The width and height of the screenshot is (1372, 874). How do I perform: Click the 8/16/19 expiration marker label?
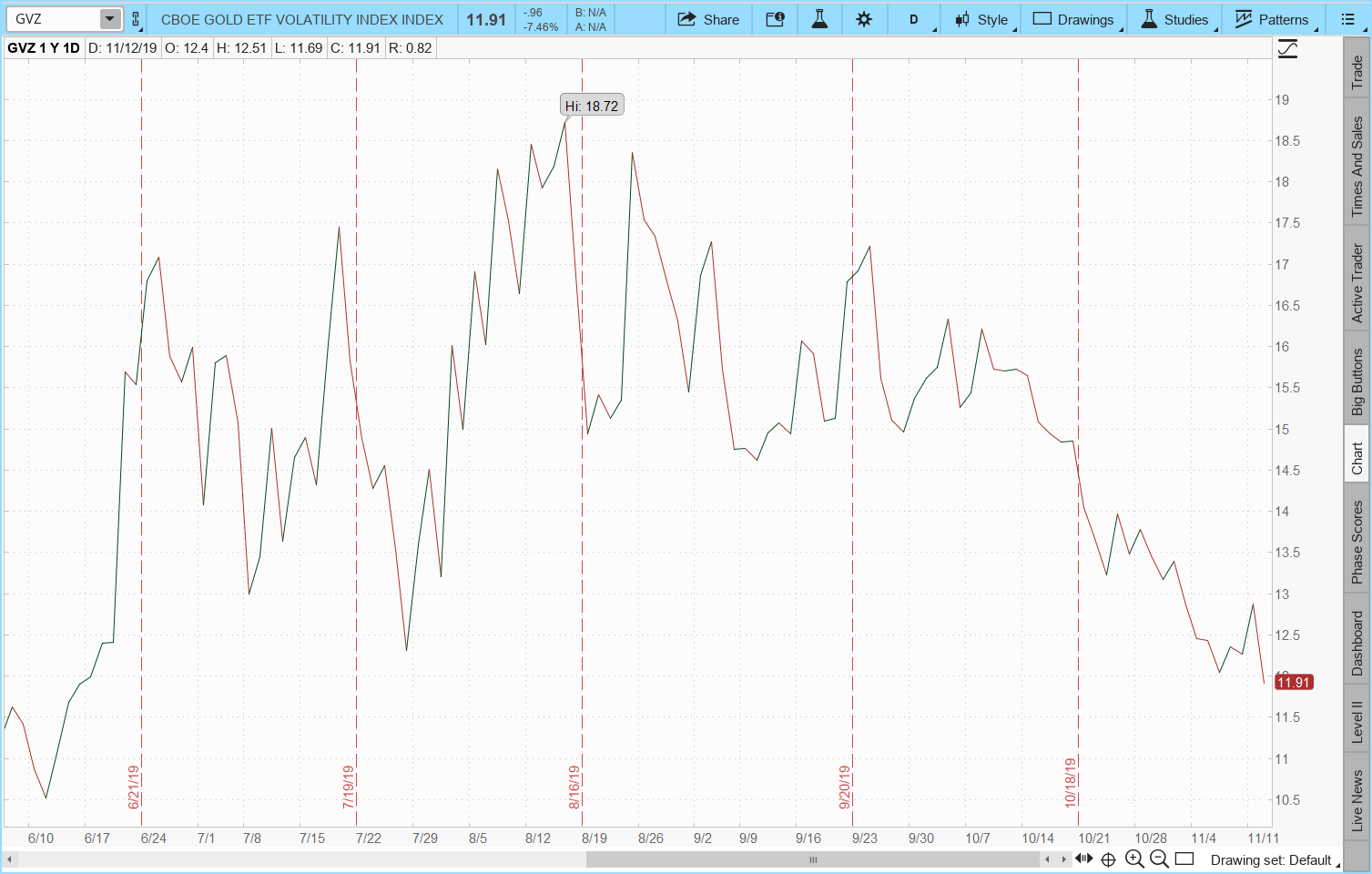coord(574,788)
